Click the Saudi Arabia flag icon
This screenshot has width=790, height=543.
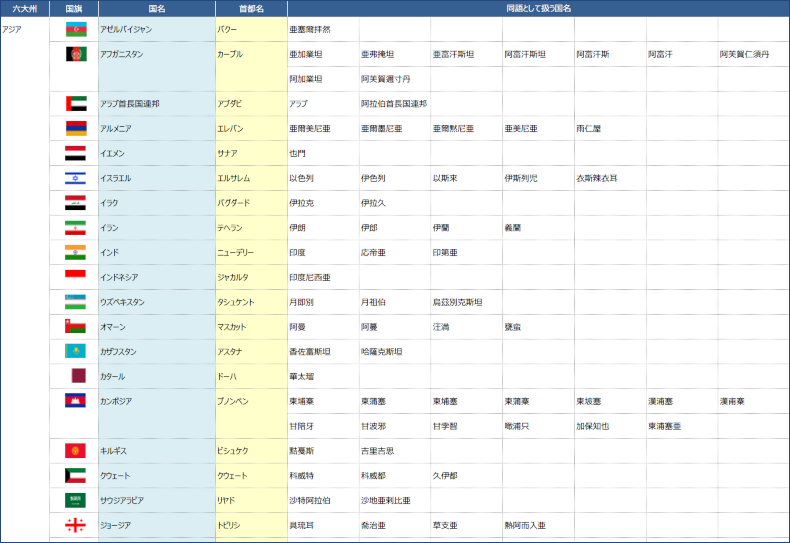tap(75, 500)
